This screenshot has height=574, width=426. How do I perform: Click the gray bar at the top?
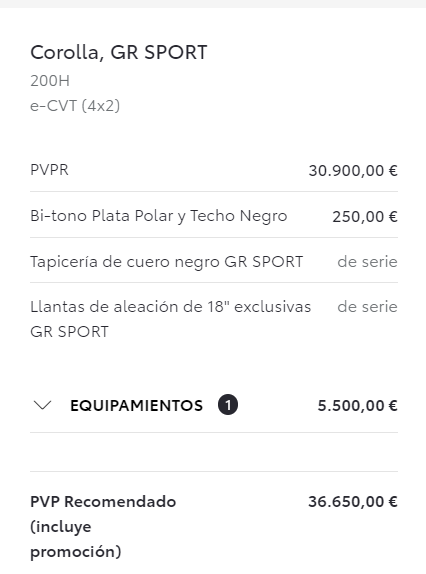[213, 4]
